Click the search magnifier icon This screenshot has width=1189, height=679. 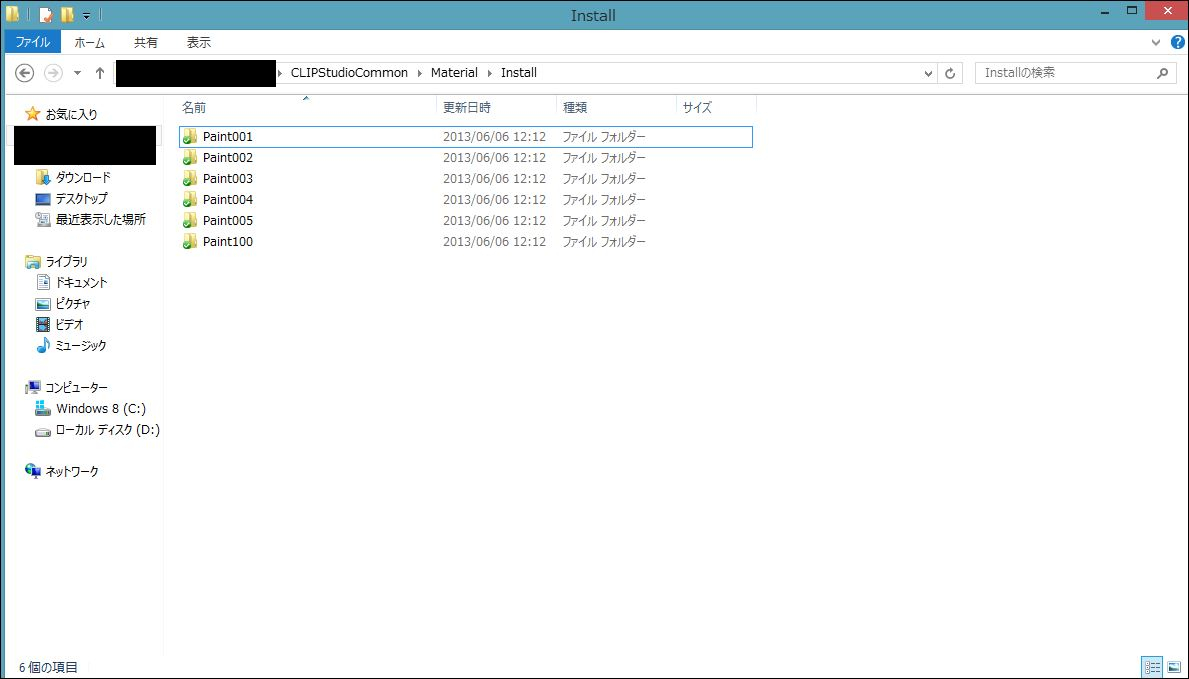click(1162, 74)
